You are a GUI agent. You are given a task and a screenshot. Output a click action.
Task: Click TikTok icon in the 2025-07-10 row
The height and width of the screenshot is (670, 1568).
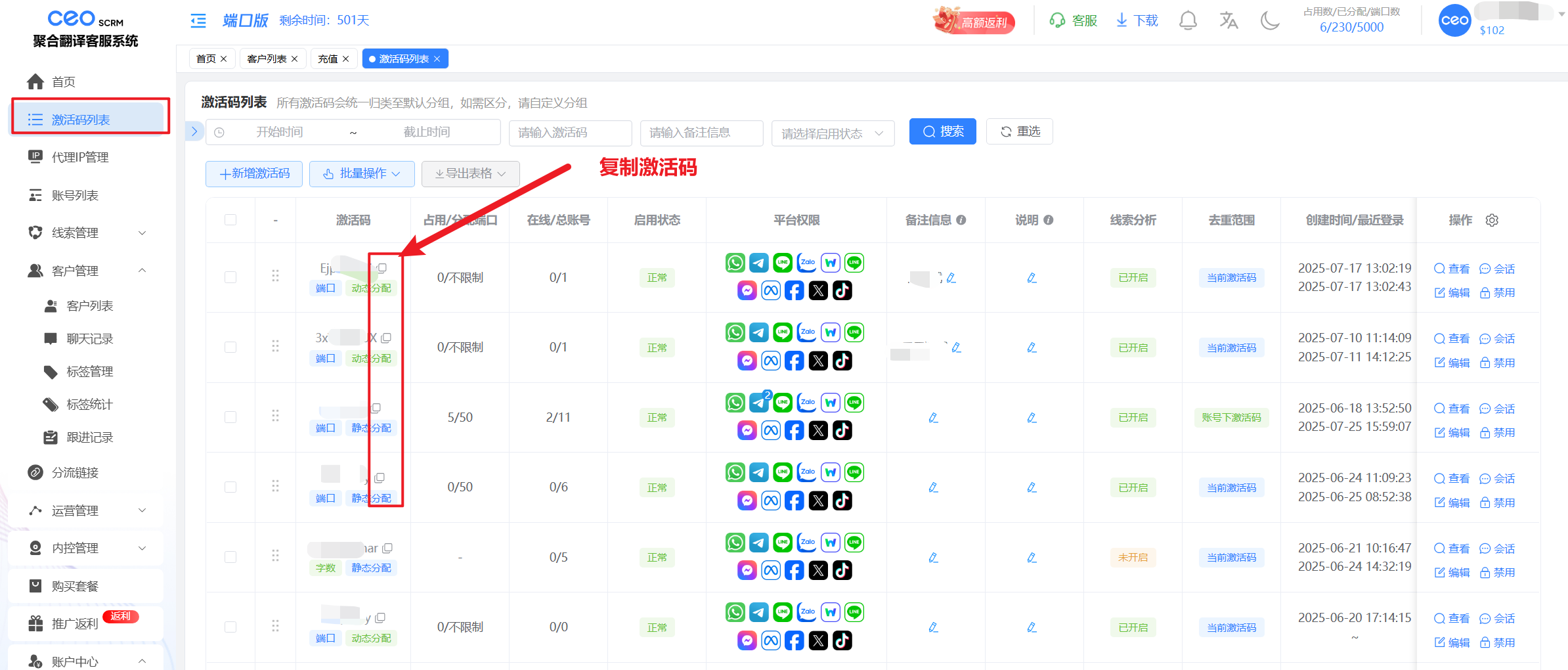click(x=842, y=361)
